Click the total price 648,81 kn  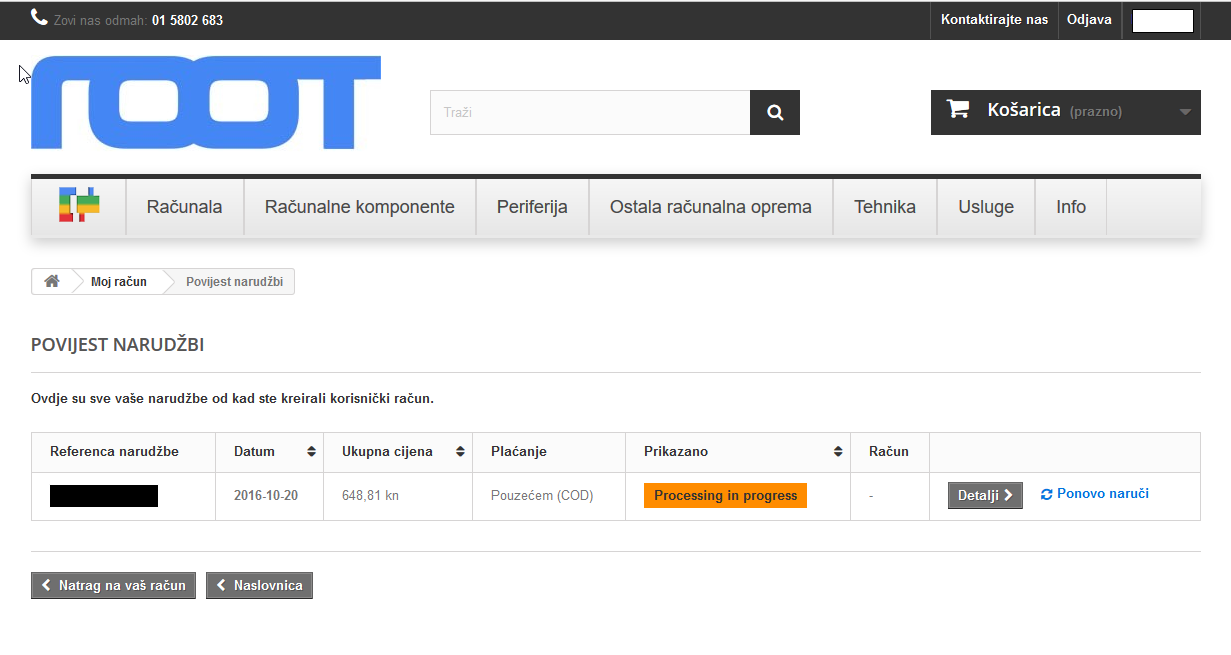click(x=370, y=496)
